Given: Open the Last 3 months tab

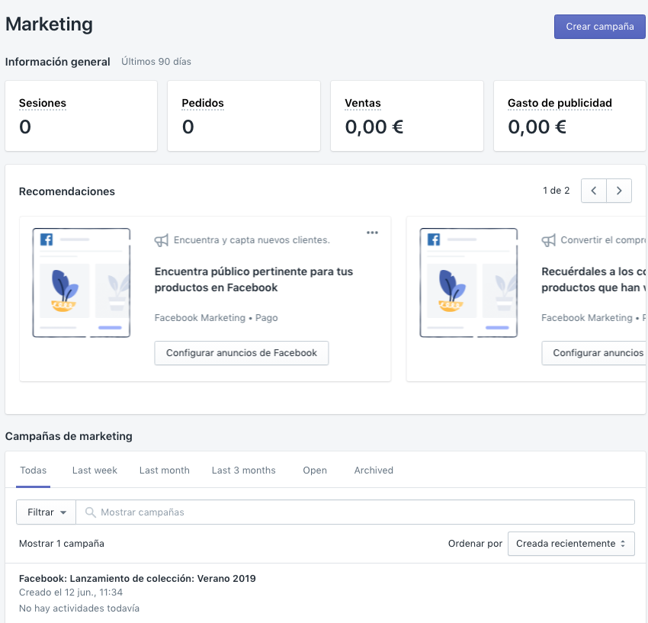Looking at the screenshot, I should [x=243, y=470].
